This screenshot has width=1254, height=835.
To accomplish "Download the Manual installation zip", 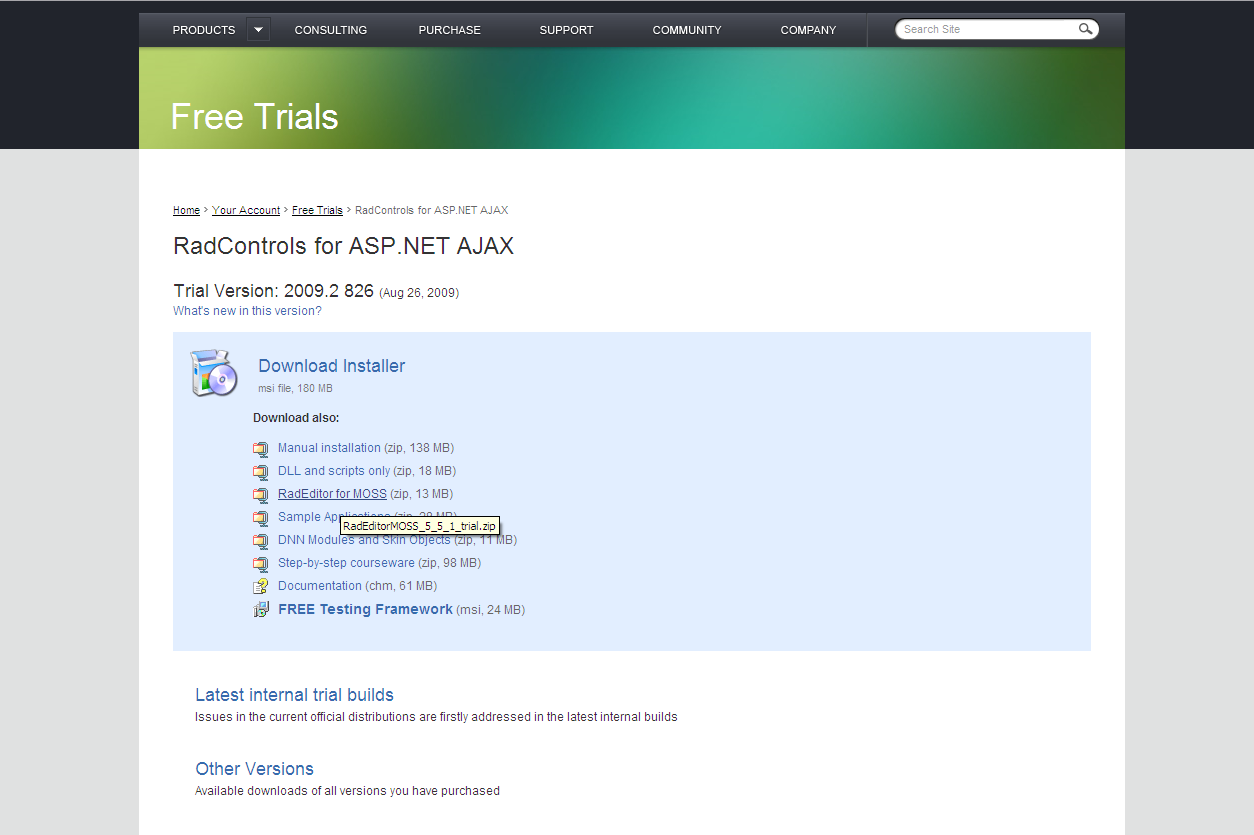I will click(329, 448).
